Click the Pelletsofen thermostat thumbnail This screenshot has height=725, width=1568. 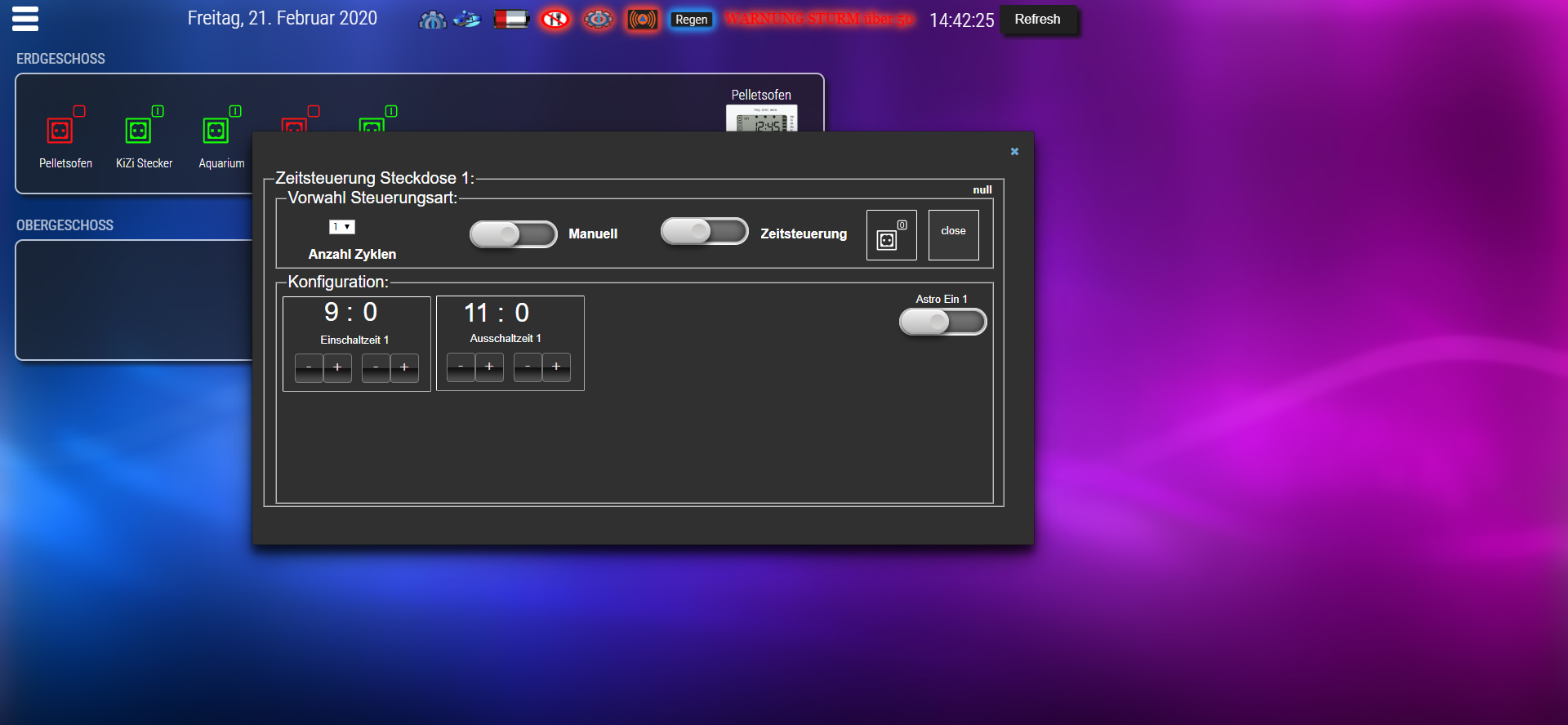[x=761, y=121]
